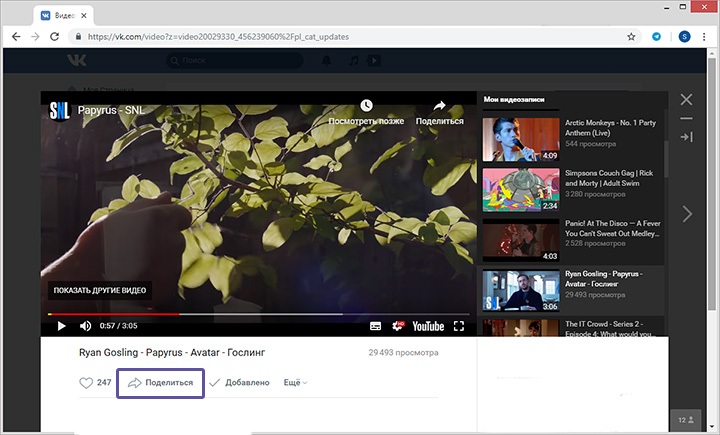Close the video overlay with X icon

point(686,100)
